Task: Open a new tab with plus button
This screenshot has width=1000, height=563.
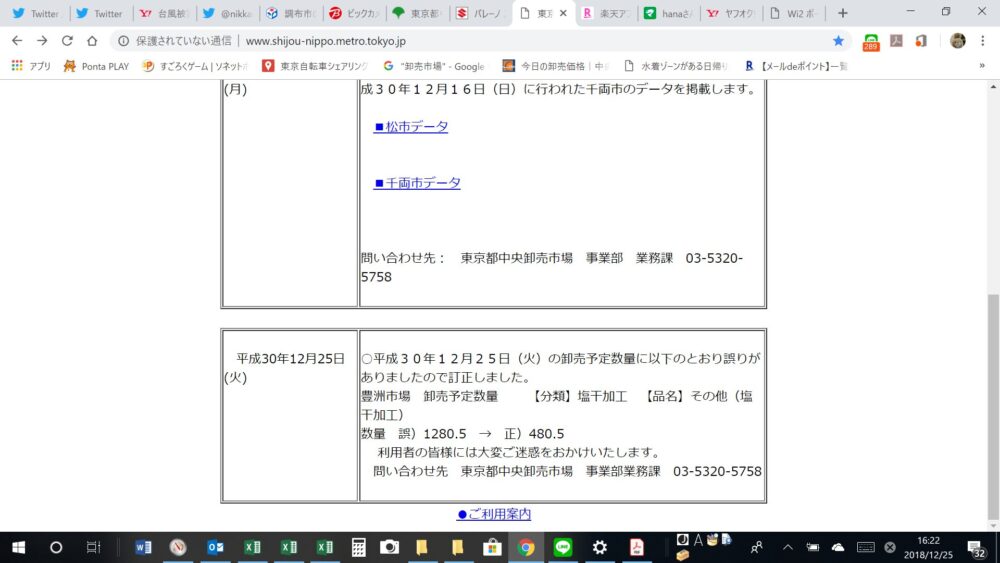Action: point(842,14)
